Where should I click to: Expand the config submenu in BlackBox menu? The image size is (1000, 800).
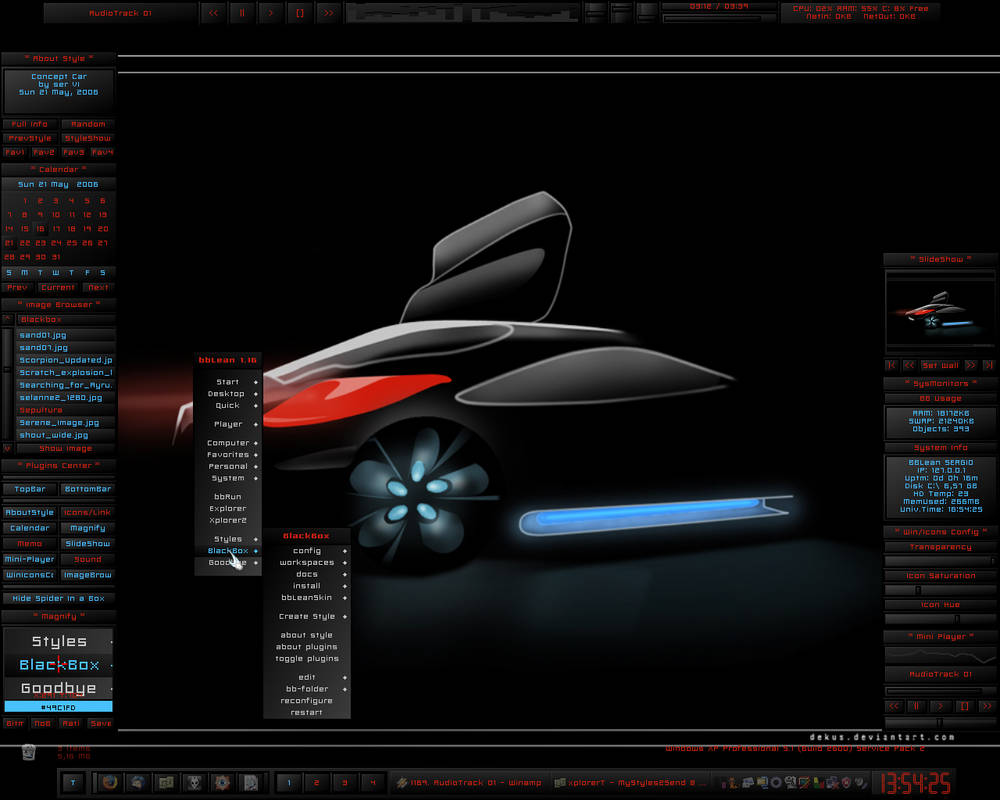coord(307,551)
